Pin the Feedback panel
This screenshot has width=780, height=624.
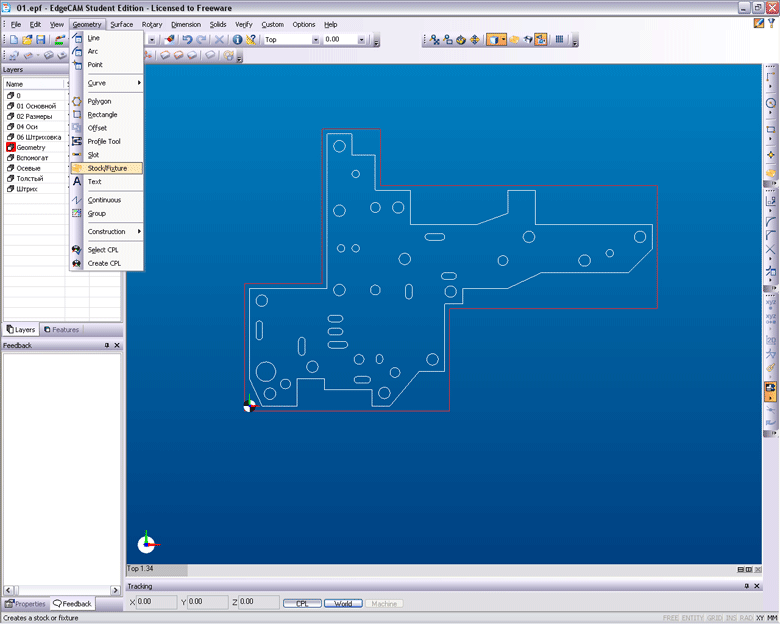pyautogui.click(x=106, y=345)
